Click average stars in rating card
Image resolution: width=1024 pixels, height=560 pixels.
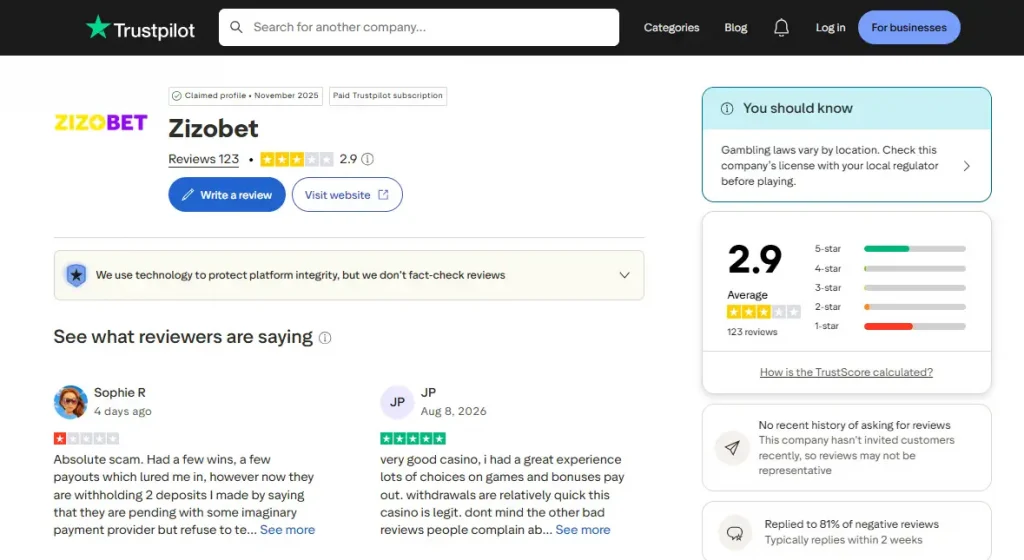click(763, 312)
